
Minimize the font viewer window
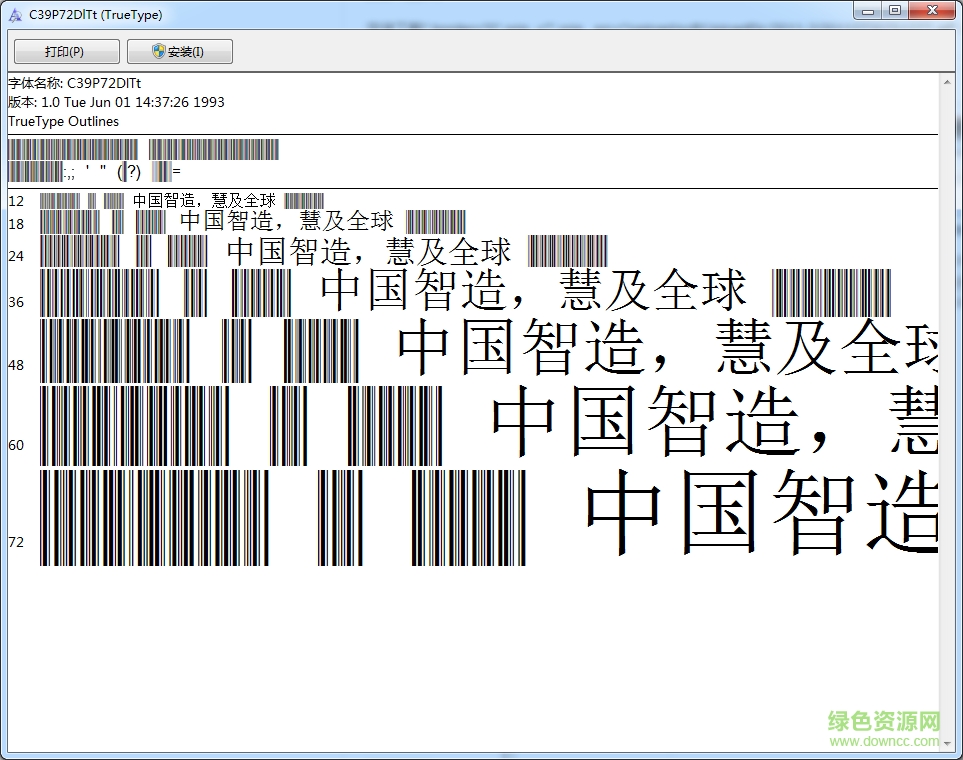(867, 10)
